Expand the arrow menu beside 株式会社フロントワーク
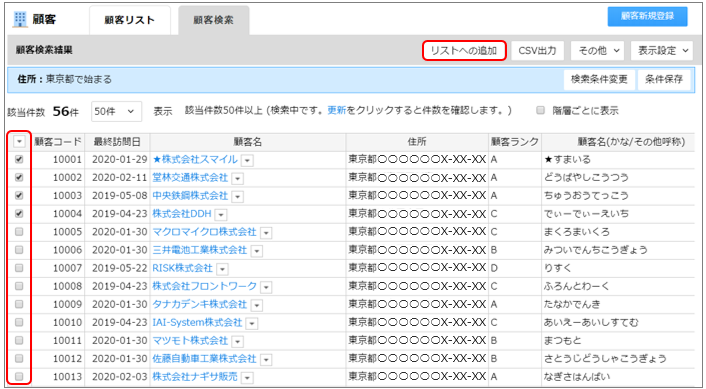Screen dimensions: 706x389 (x=267, y=287)
